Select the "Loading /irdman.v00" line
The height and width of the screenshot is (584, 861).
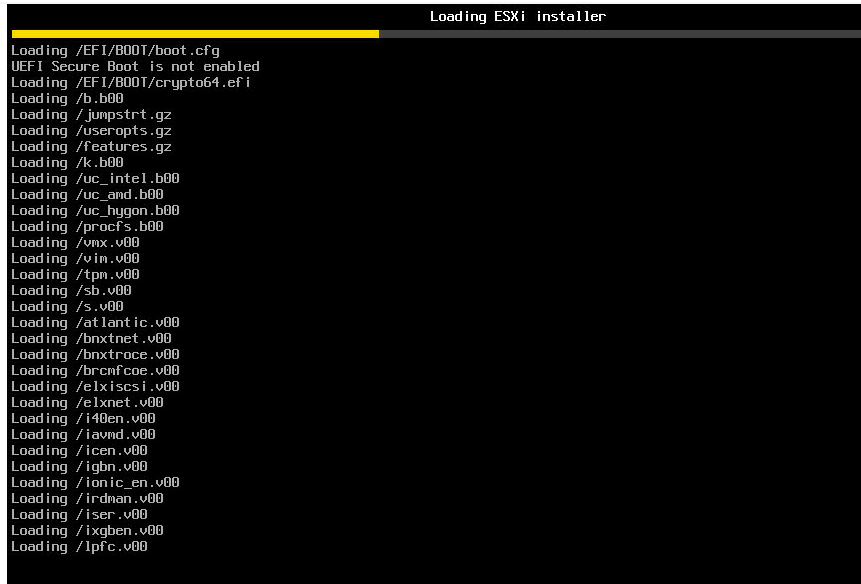coord(87,498)
